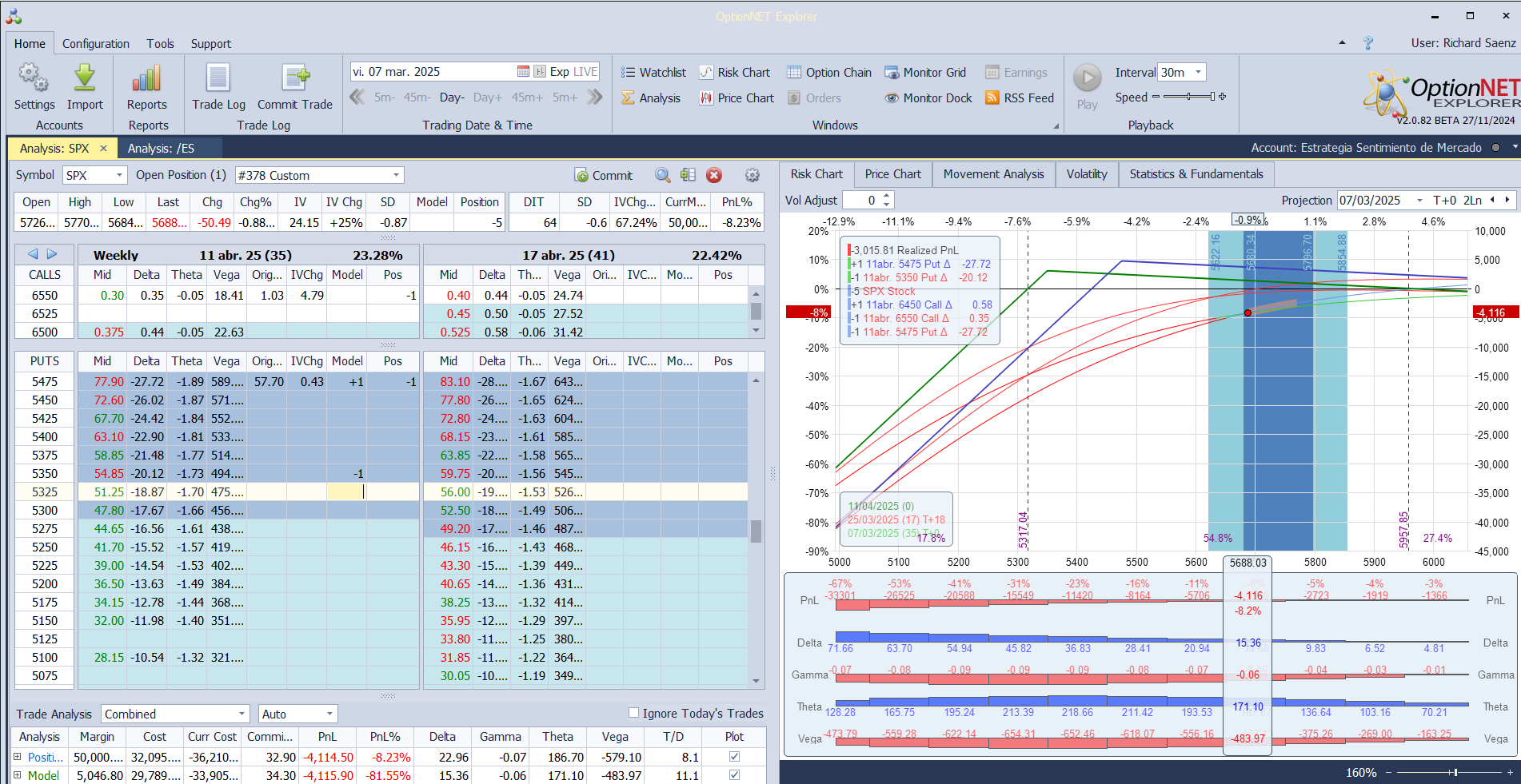The image size is (1521, 784).
Task: Step forward with the double-right arrow
Action: [594, 98]
